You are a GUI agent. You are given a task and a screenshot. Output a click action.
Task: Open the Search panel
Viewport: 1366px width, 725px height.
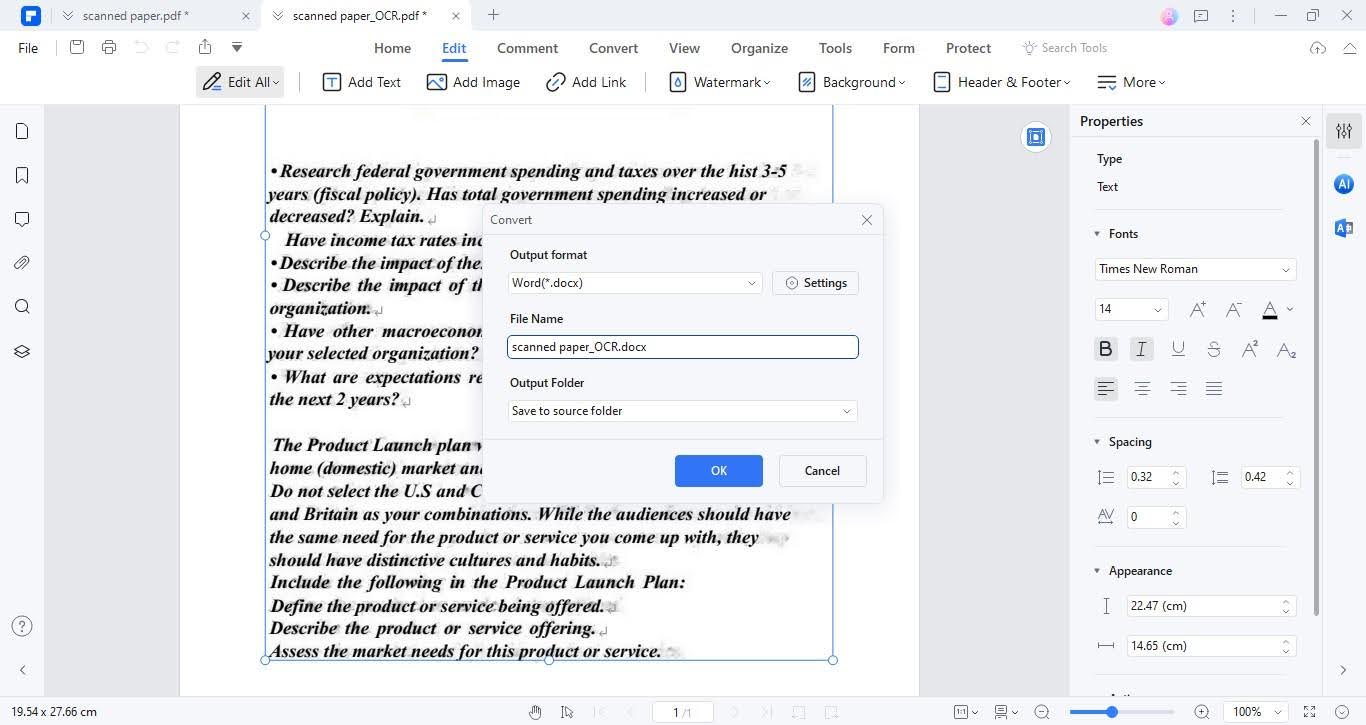[x=22, y=307]
